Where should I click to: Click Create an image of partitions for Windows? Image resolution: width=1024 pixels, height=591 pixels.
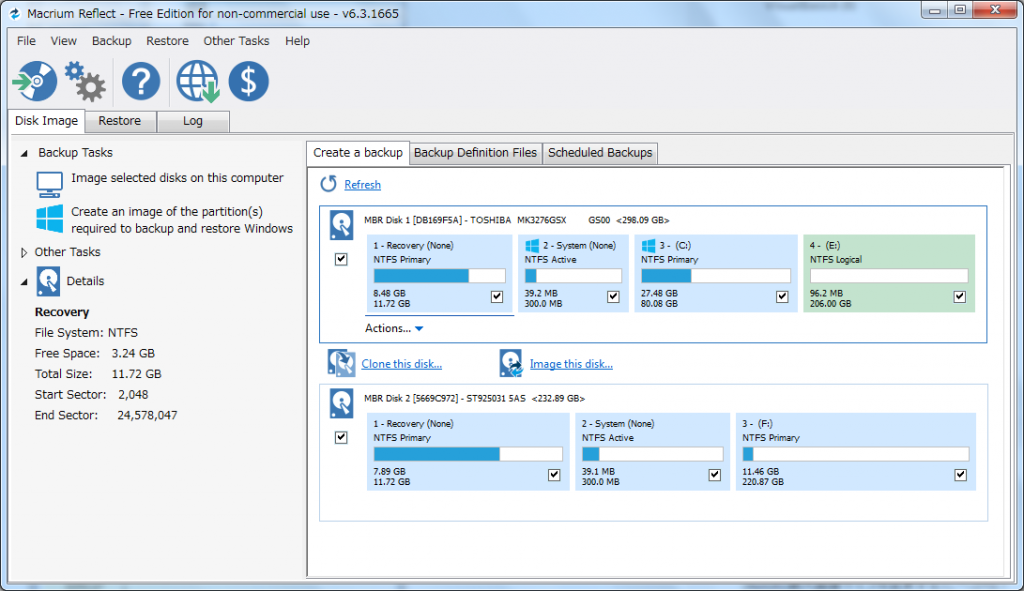[x=182, y=220]
